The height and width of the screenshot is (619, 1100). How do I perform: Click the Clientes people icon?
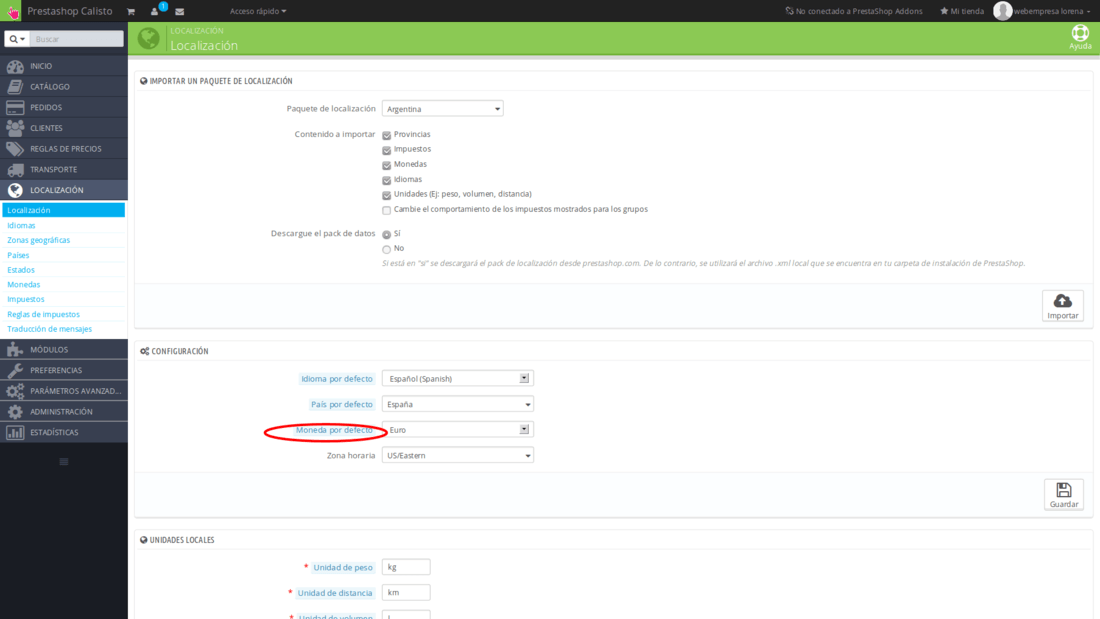pos(15,128)
